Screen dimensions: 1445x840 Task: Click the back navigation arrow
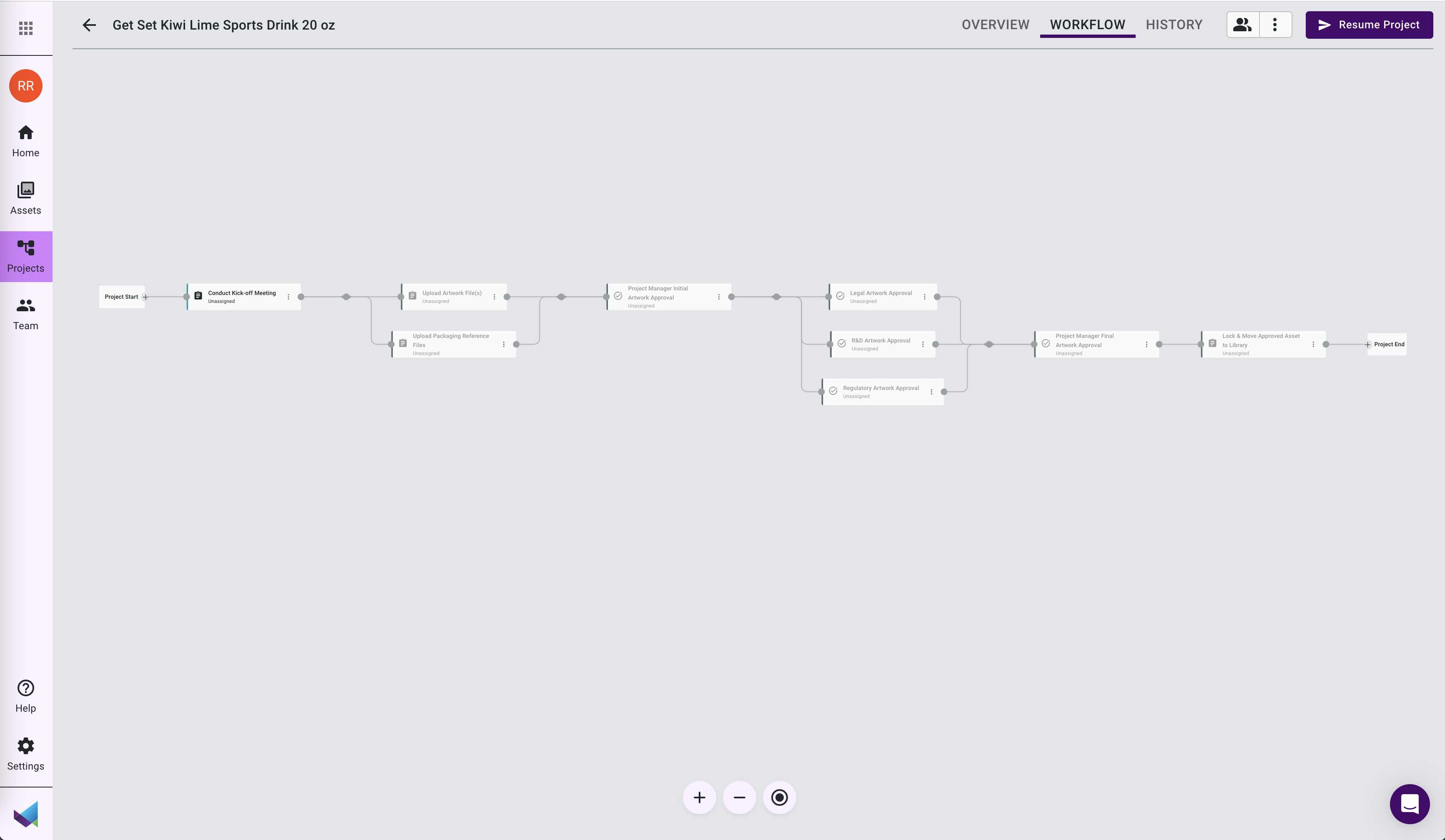pos(89,25)
